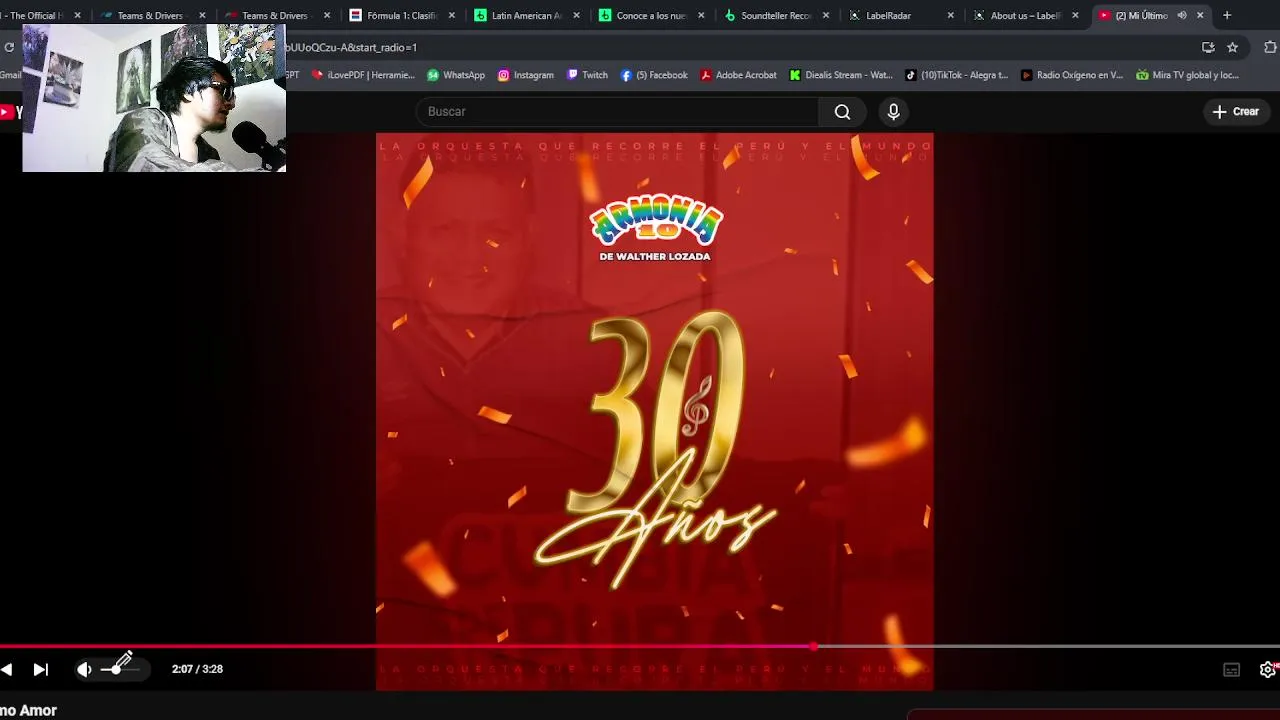The width and height of the screenshot is (1280, 720).
Task: Start voice search with microphone icon
Action: tap(893, 112)
